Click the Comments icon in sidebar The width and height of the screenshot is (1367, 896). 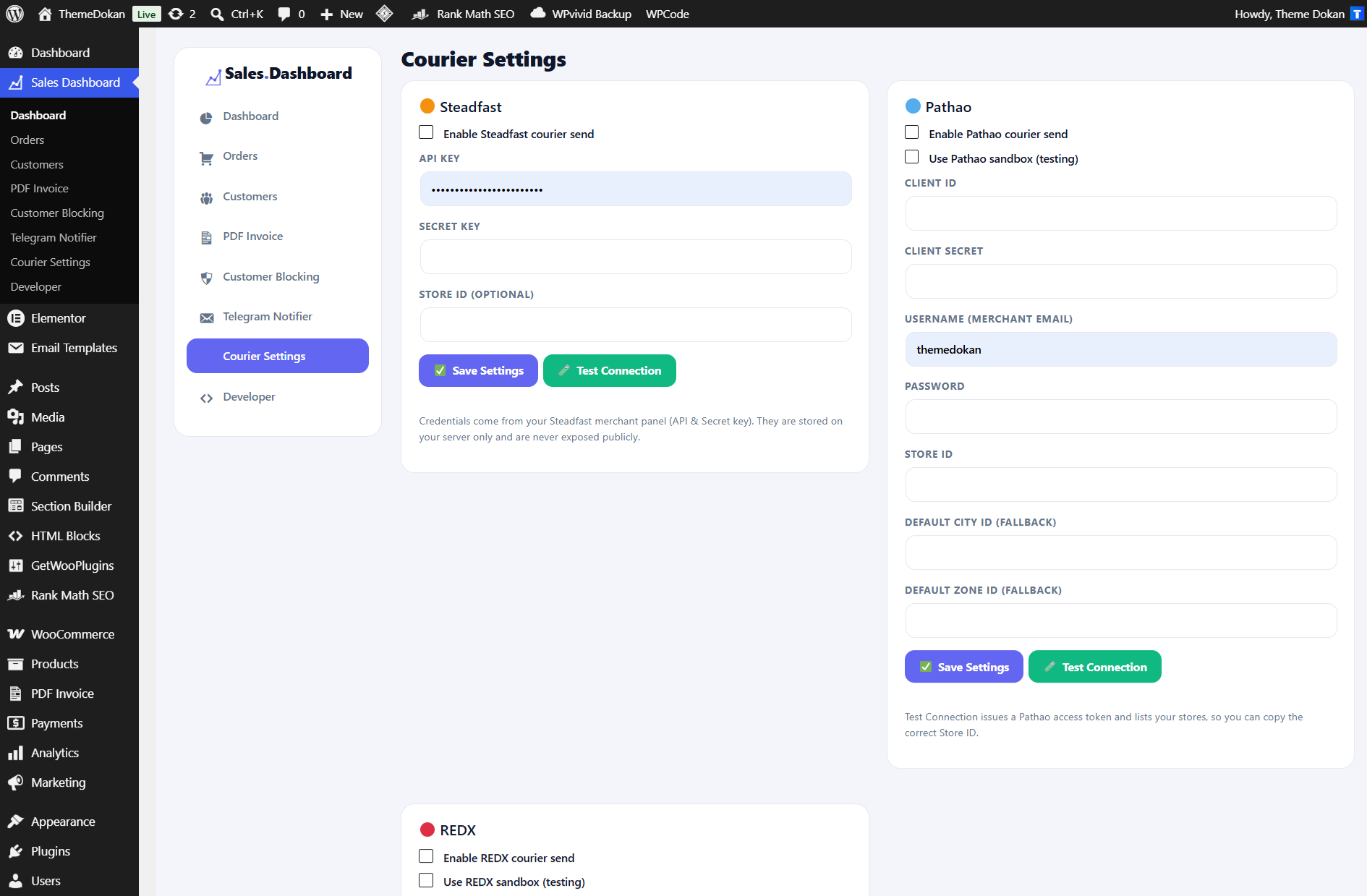pos(15,477)
